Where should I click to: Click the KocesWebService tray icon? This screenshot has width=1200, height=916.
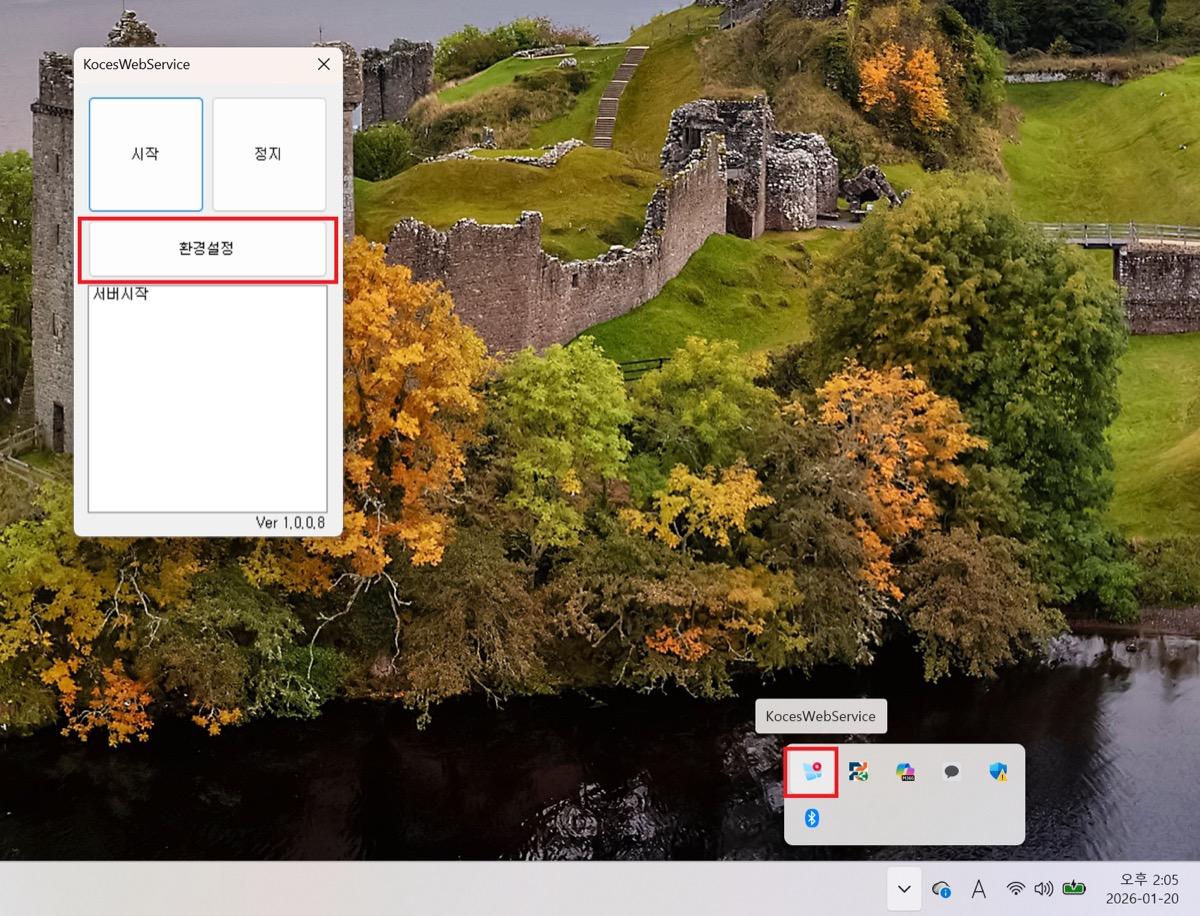coord(811,771)
